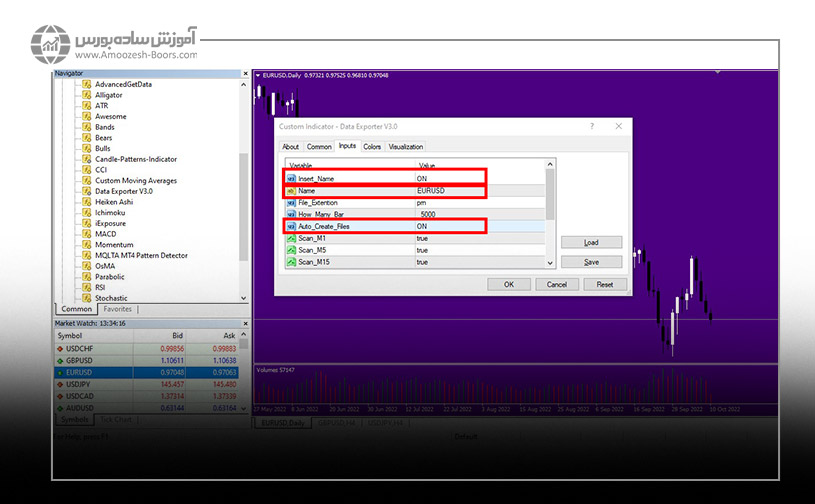Click the Ichimoku indicator icon in Navigator

tap(87, 212)
